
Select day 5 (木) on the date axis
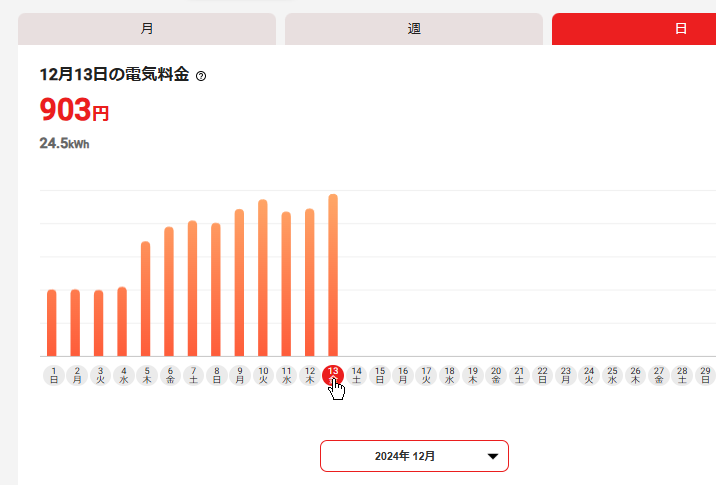point(146,375)
